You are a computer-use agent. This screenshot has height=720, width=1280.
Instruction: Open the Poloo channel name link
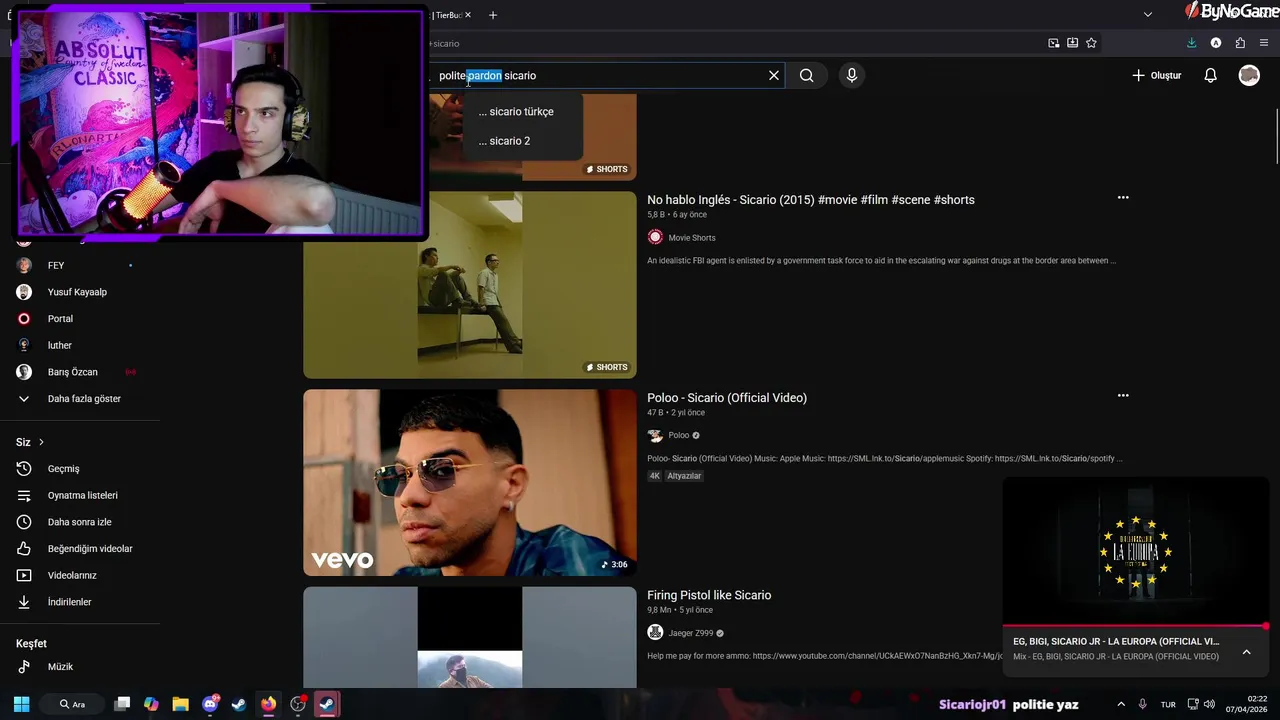click(678, 435)
